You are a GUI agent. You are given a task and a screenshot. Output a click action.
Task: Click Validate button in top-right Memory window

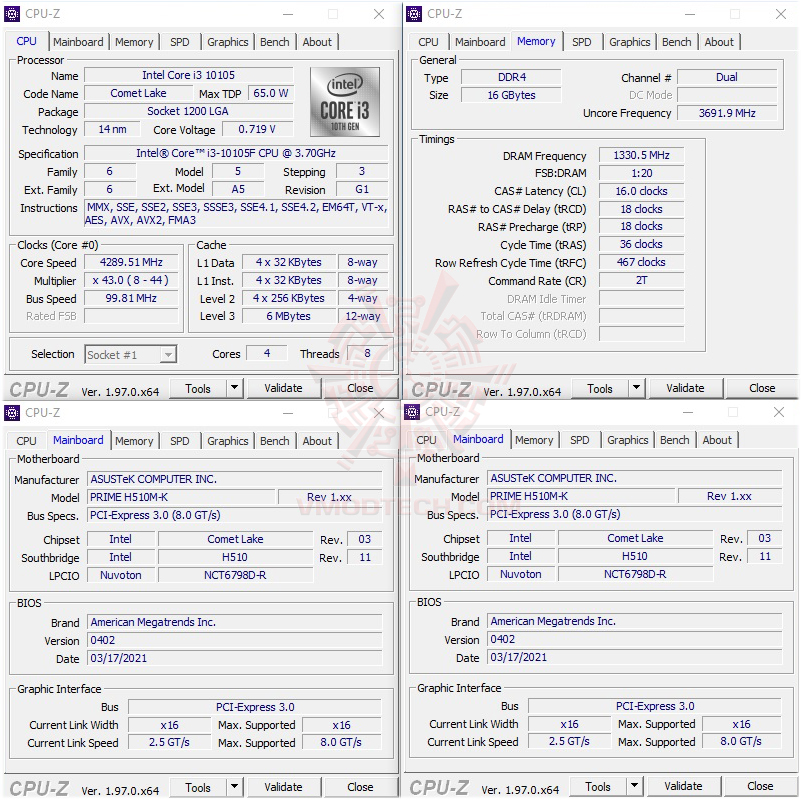tap(685, 388)
